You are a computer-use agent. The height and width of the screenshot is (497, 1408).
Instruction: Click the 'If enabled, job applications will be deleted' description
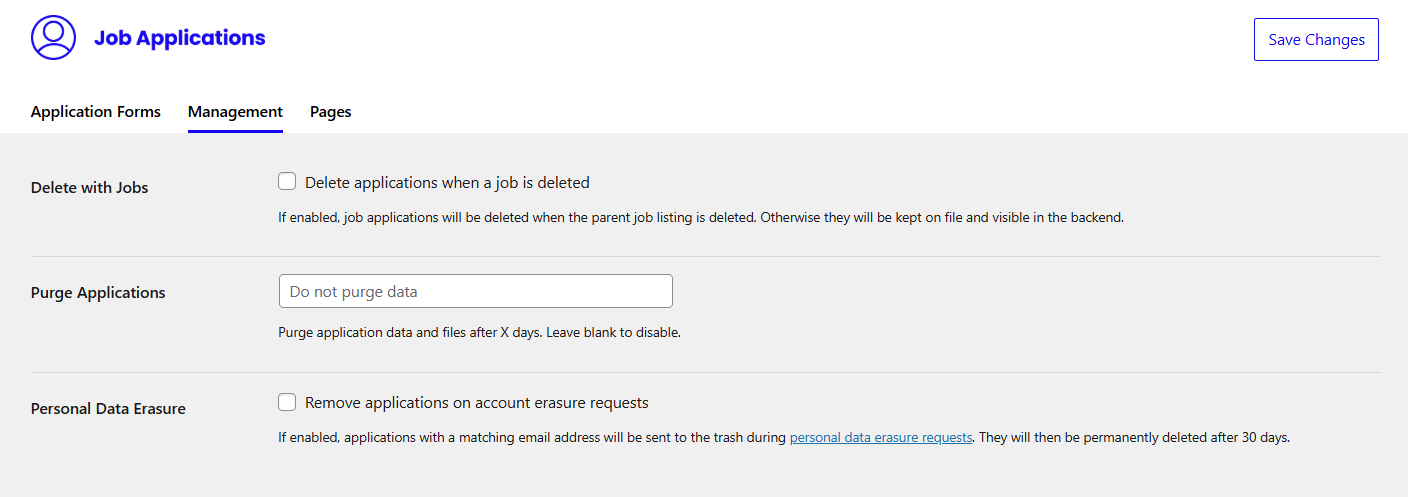tap(700, 217)
